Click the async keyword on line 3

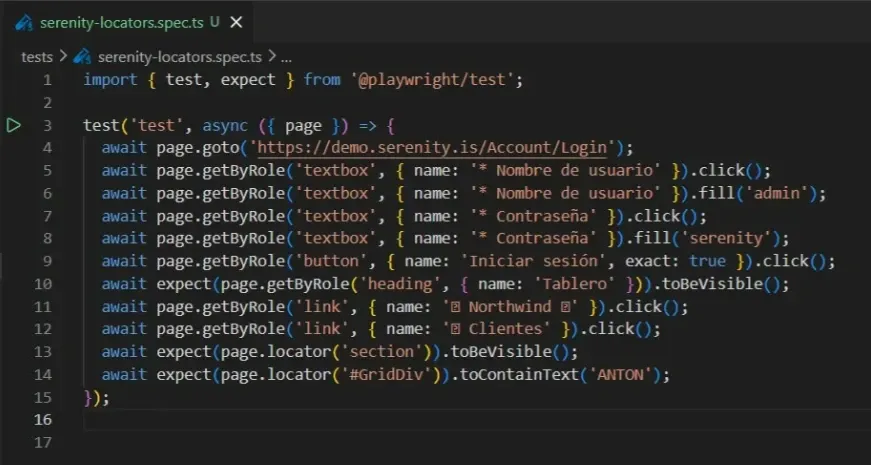pyautogui.click(x=225, y=126)
